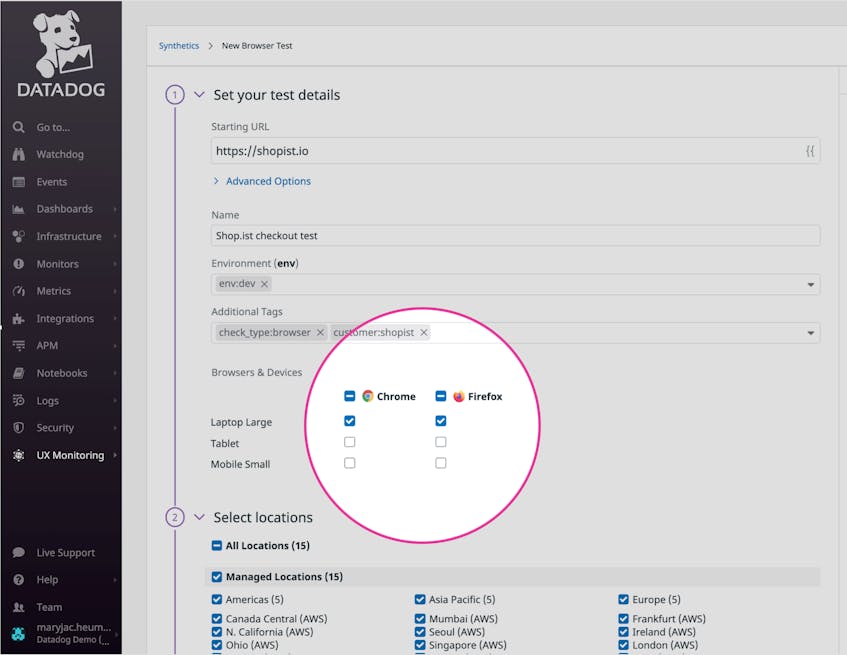Expand Advanced Options
The image size is (847, 655).
[263, 181]
